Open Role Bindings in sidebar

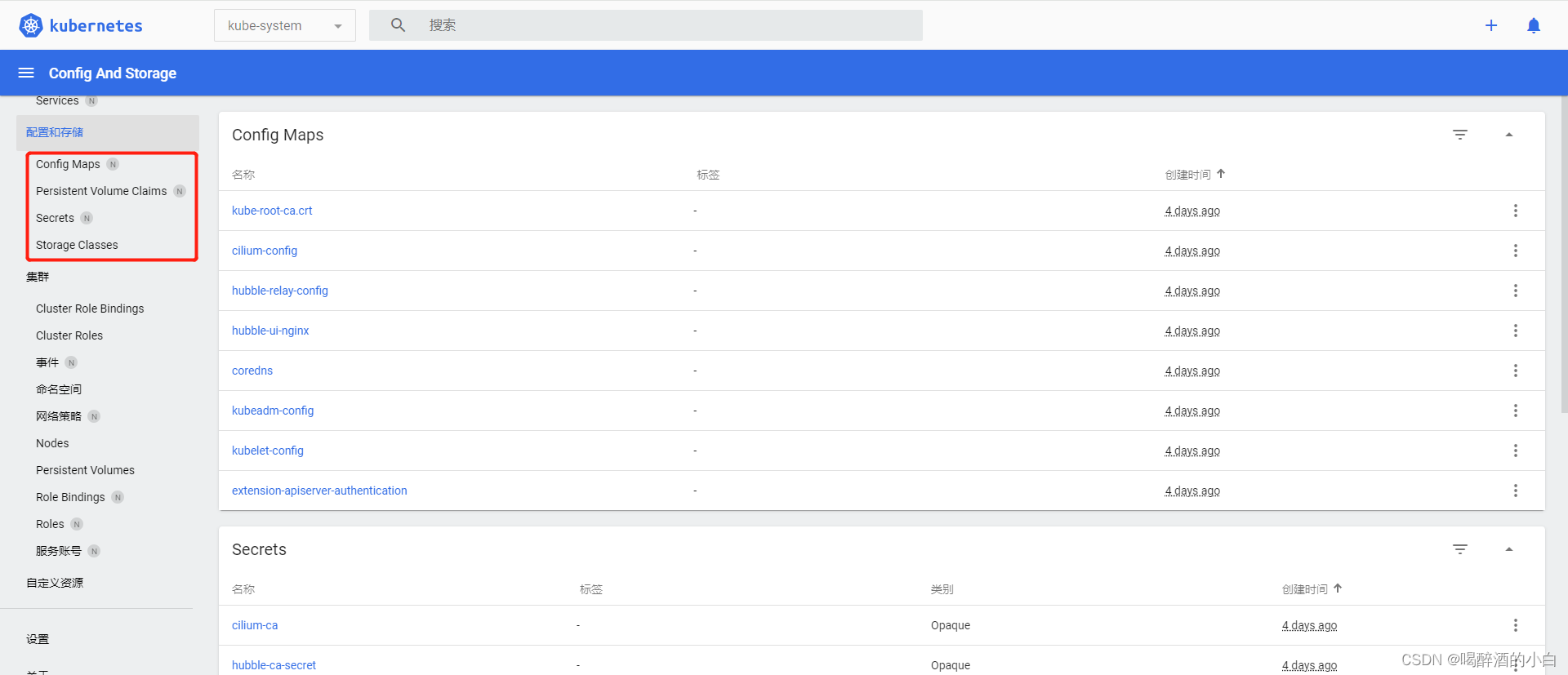(x=70, y=497)
